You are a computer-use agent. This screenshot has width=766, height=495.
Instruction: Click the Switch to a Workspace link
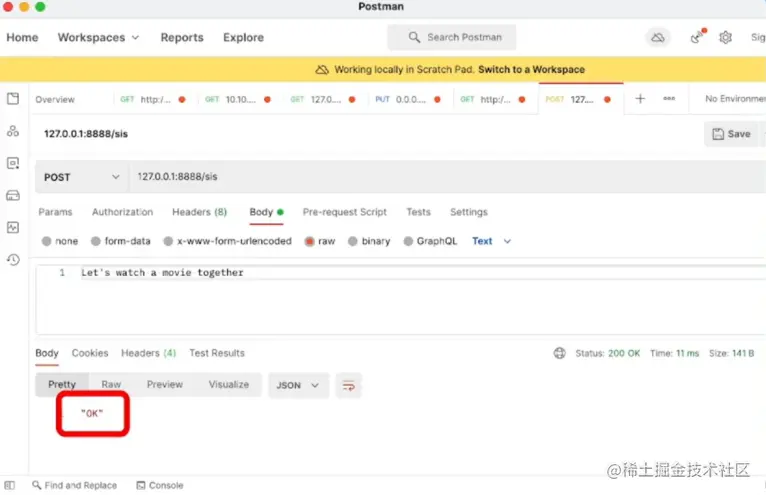(531, 69)
